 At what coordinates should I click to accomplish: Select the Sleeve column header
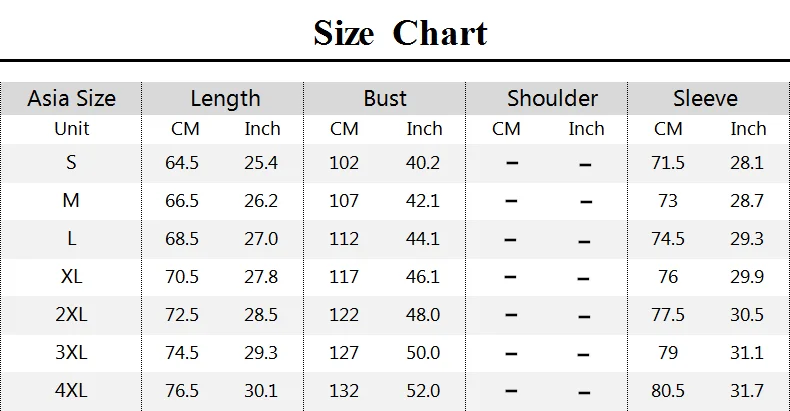(x=705, y=98)
